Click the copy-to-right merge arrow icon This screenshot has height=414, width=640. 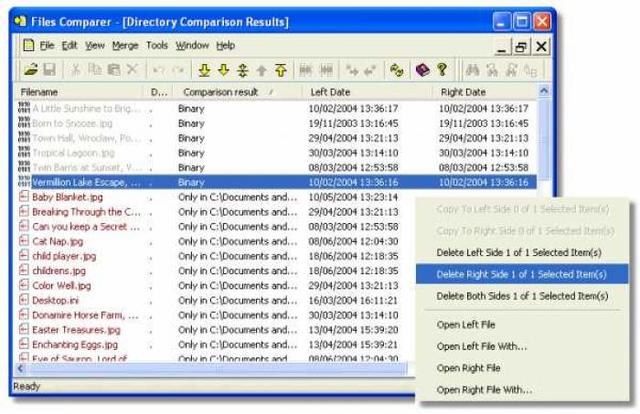coord(352,70)
